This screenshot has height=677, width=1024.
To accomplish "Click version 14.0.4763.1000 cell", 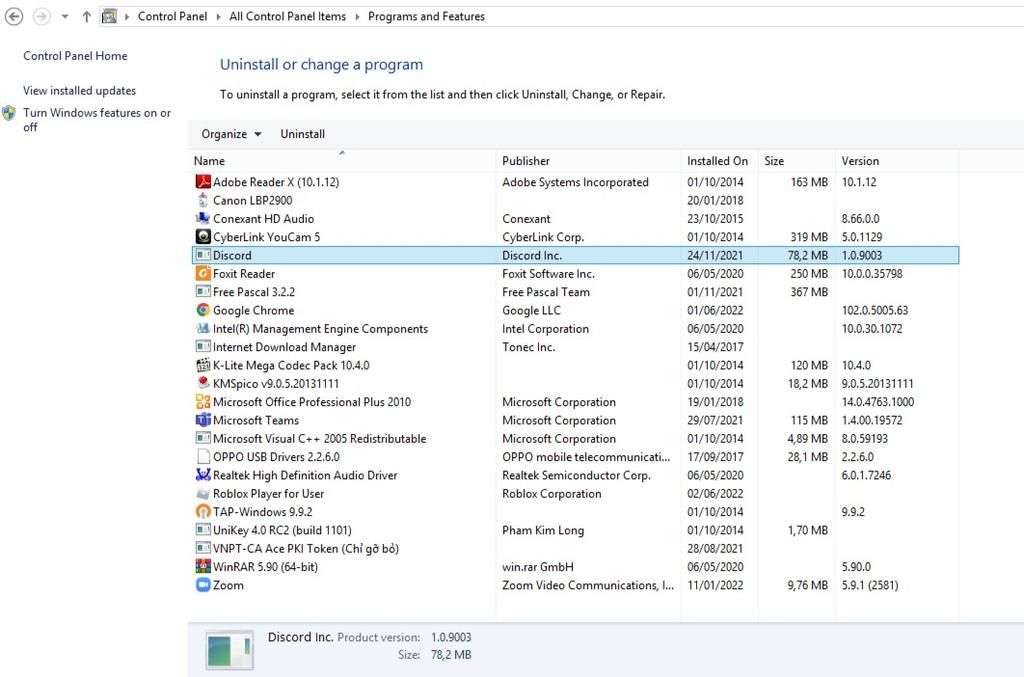I will (878, 402).
